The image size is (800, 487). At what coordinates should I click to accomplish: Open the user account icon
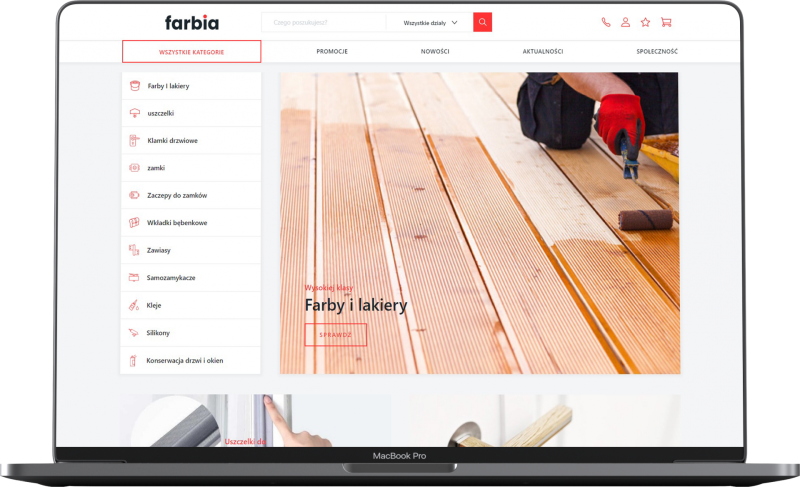point(626,22)
